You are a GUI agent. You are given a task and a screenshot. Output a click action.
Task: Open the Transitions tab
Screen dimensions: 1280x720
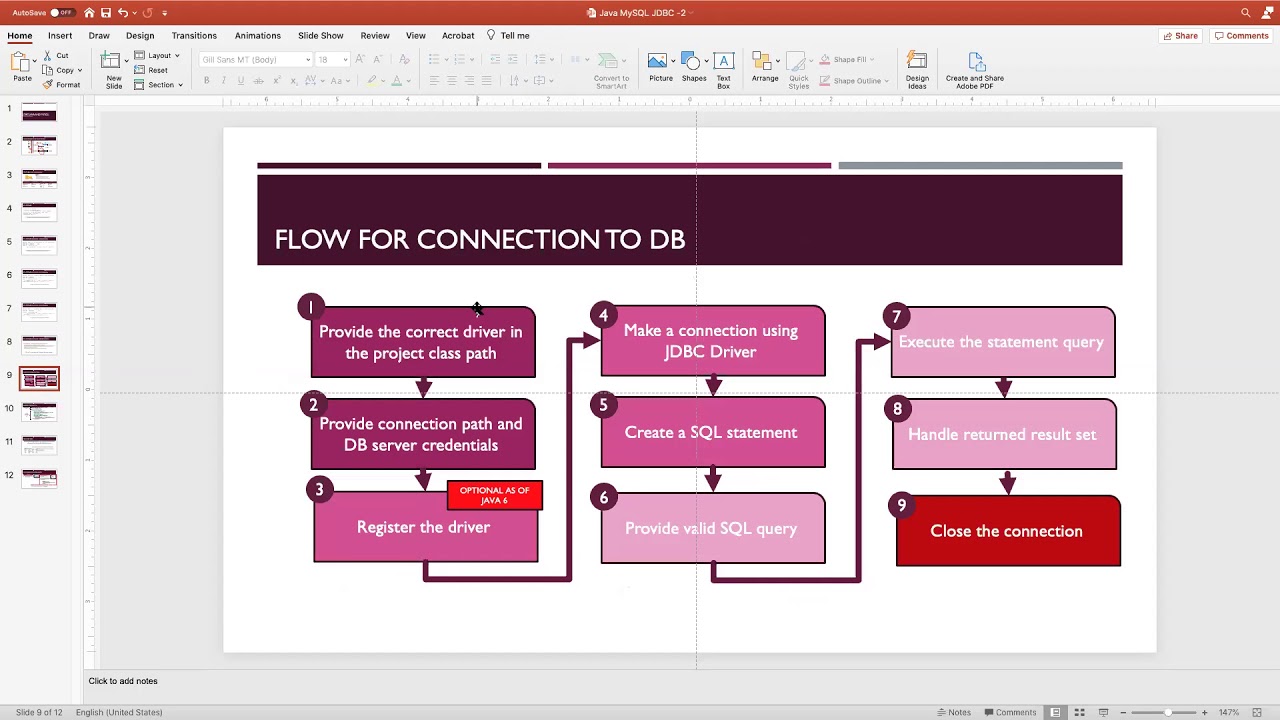pyautogui.click(x=194, y=35)
